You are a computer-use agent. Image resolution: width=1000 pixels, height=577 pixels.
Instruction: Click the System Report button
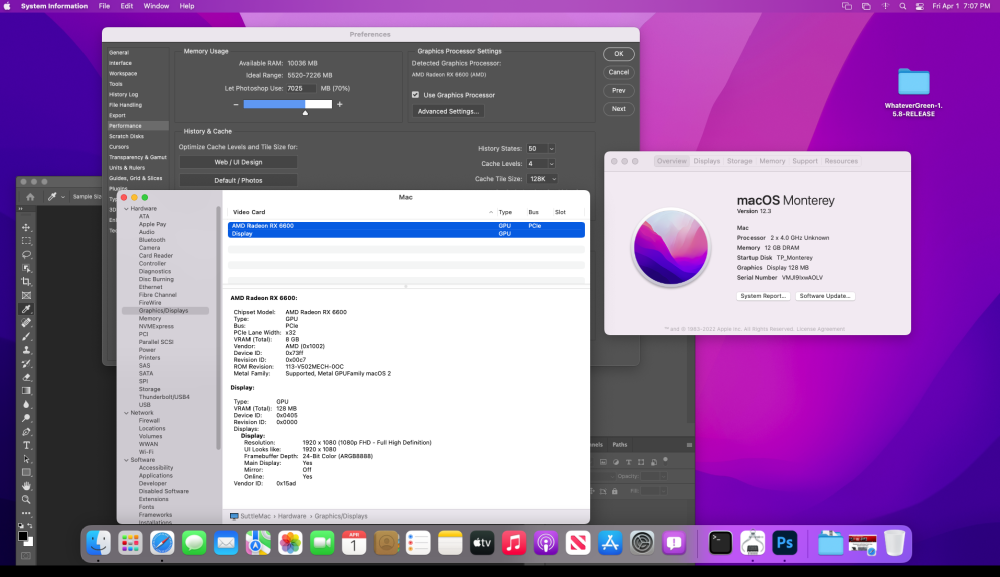pyautogui.click(x=763, y=296)
